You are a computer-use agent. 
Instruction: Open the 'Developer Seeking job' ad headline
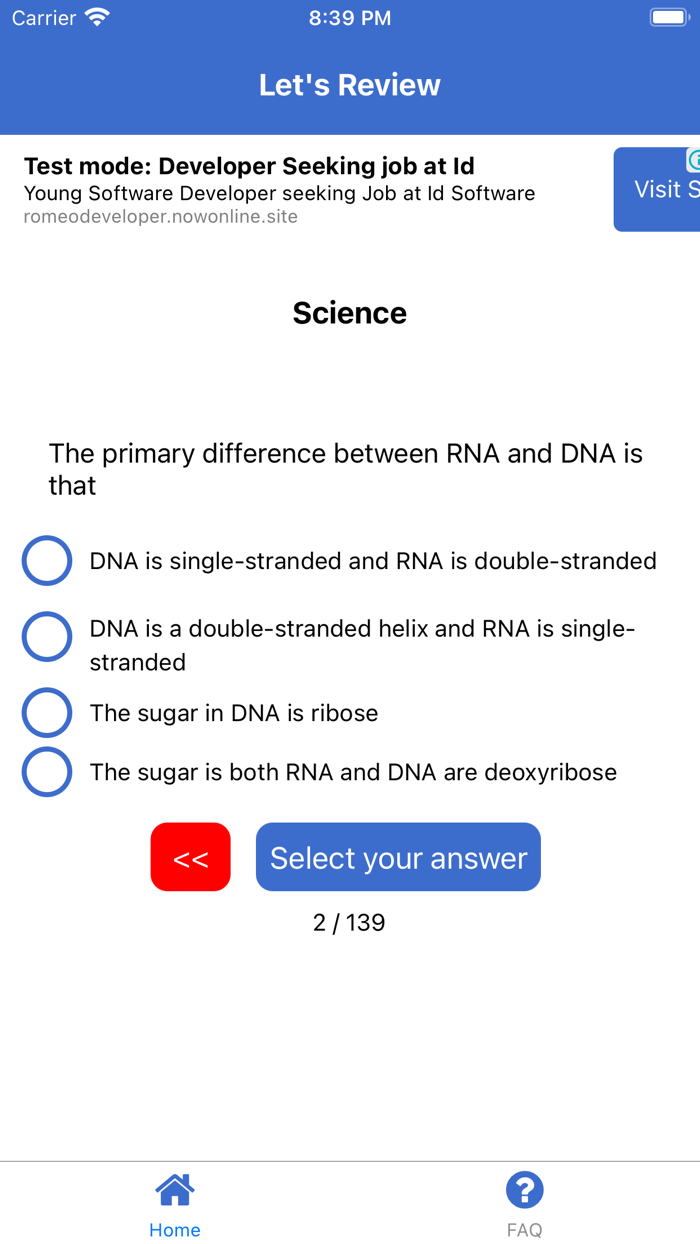point(249,166)
